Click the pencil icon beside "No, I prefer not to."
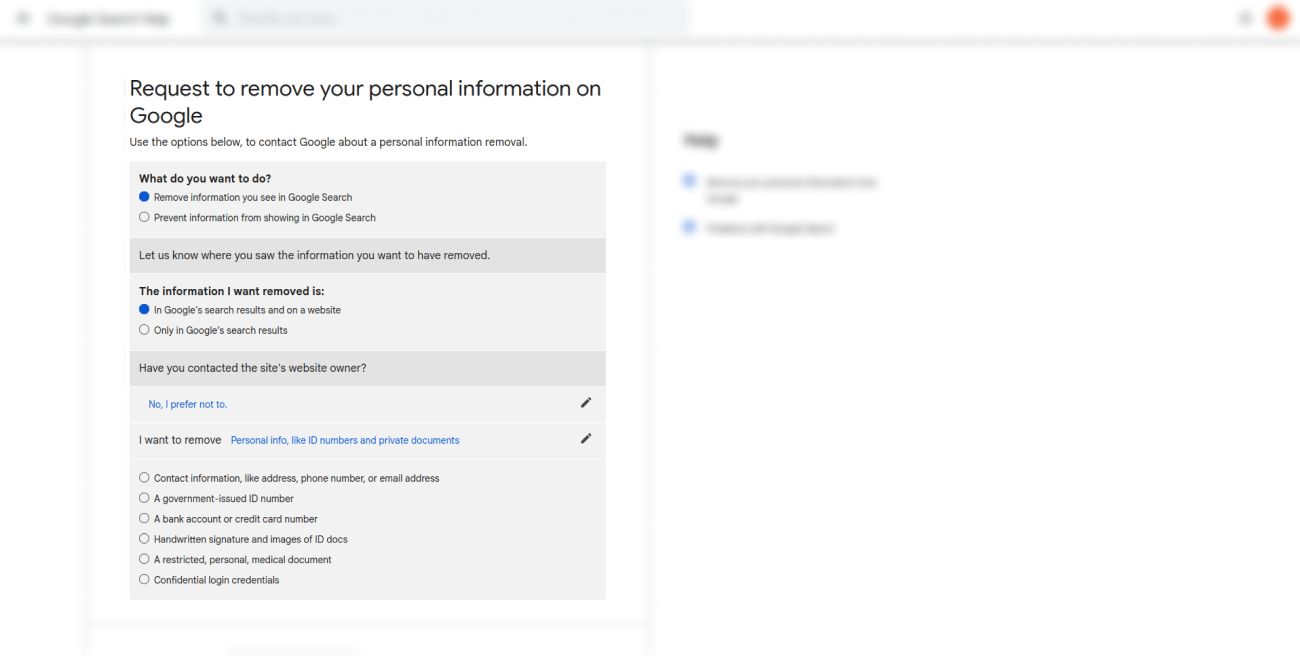This screenshot has width=1300, height=657. [x=586, y=403]
